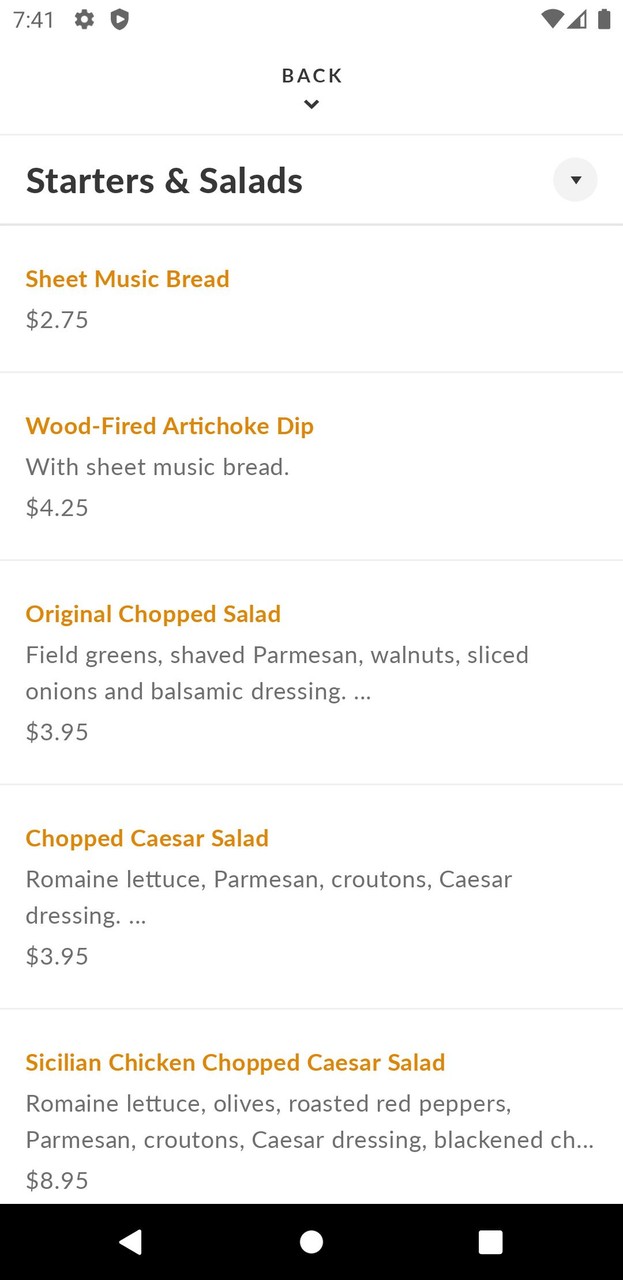Viewport: 623px width, 1280px height.
Task: Open Wood-Fired Artichoke Dip item
Action: 169,426
